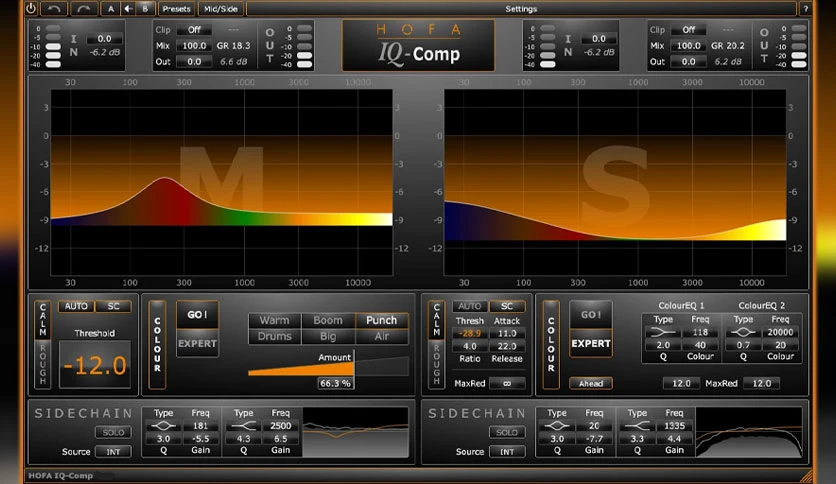Click Side Release value 22.0
836x484 pixels.
(x=507, y=346)
